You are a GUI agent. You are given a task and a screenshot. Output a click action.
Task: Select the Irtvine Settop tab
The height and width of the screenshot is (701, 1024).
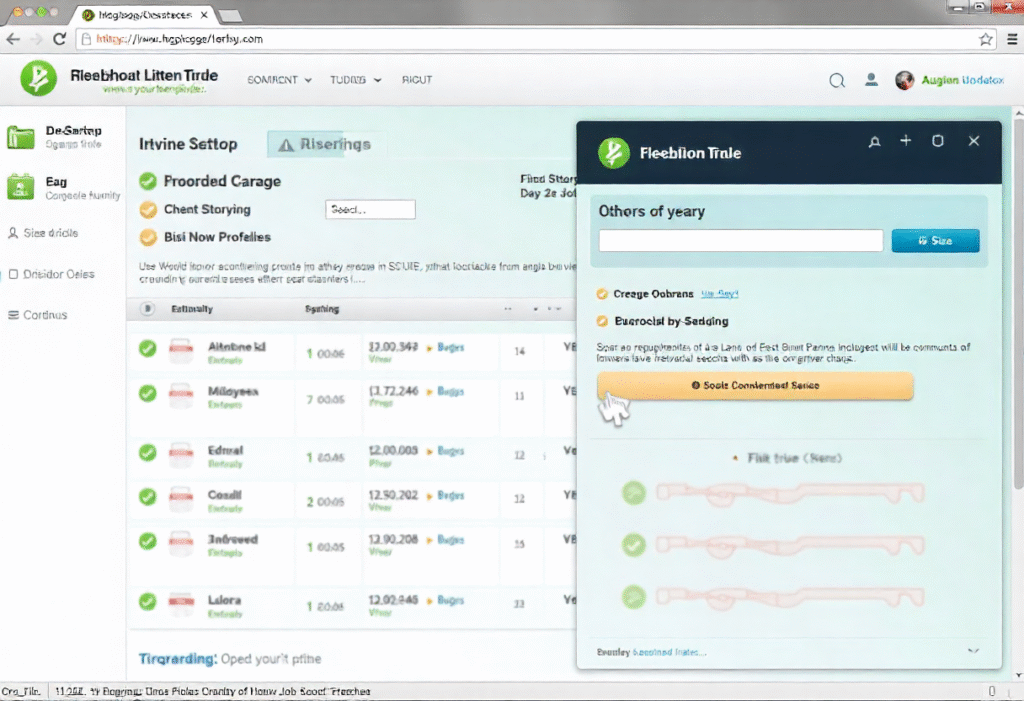pyautogui.click(x=188, y=144)
